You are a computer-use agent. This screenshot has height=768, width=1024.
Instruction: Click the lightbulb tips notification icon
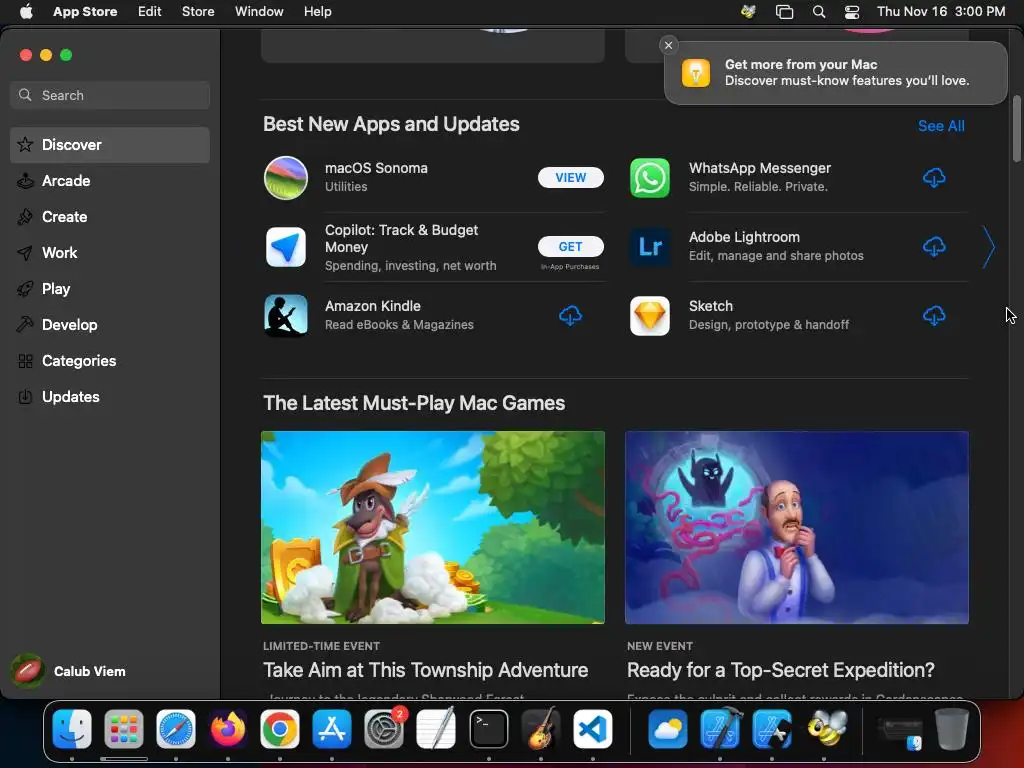[696, 72]
